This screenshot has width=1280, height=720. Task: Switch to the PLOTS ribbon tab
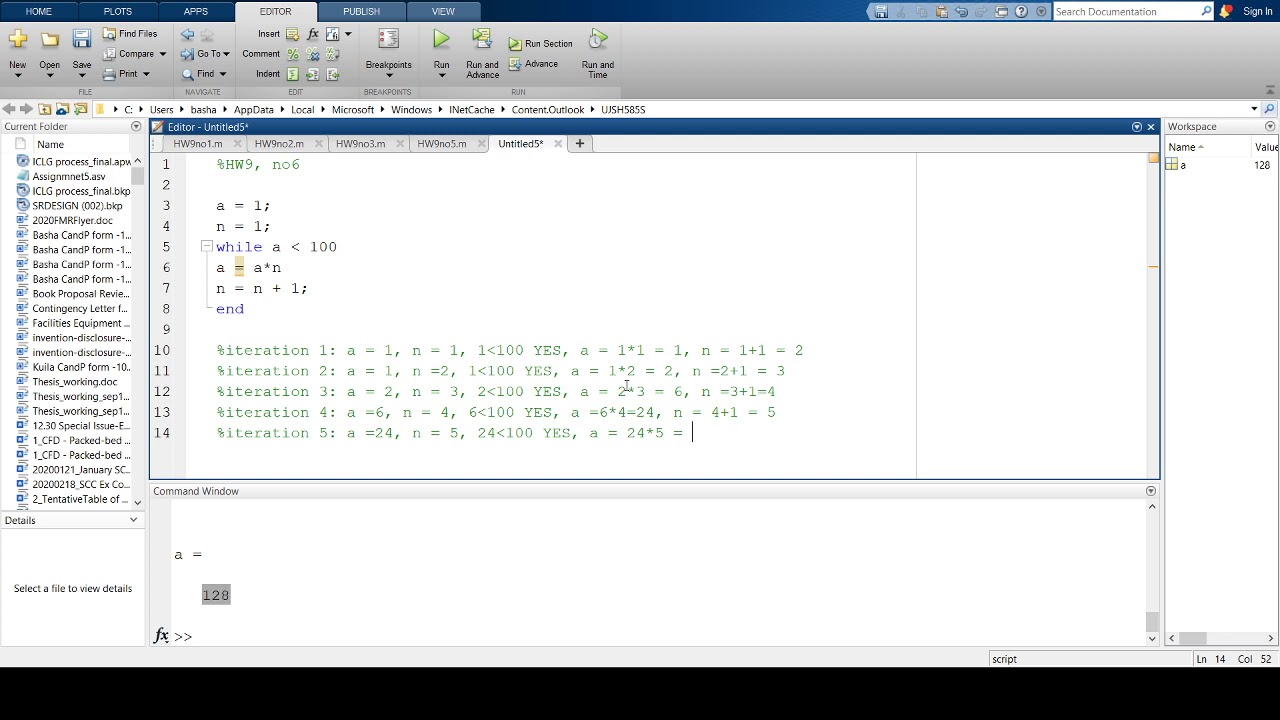pyautogui.click(x=117, y=12)
